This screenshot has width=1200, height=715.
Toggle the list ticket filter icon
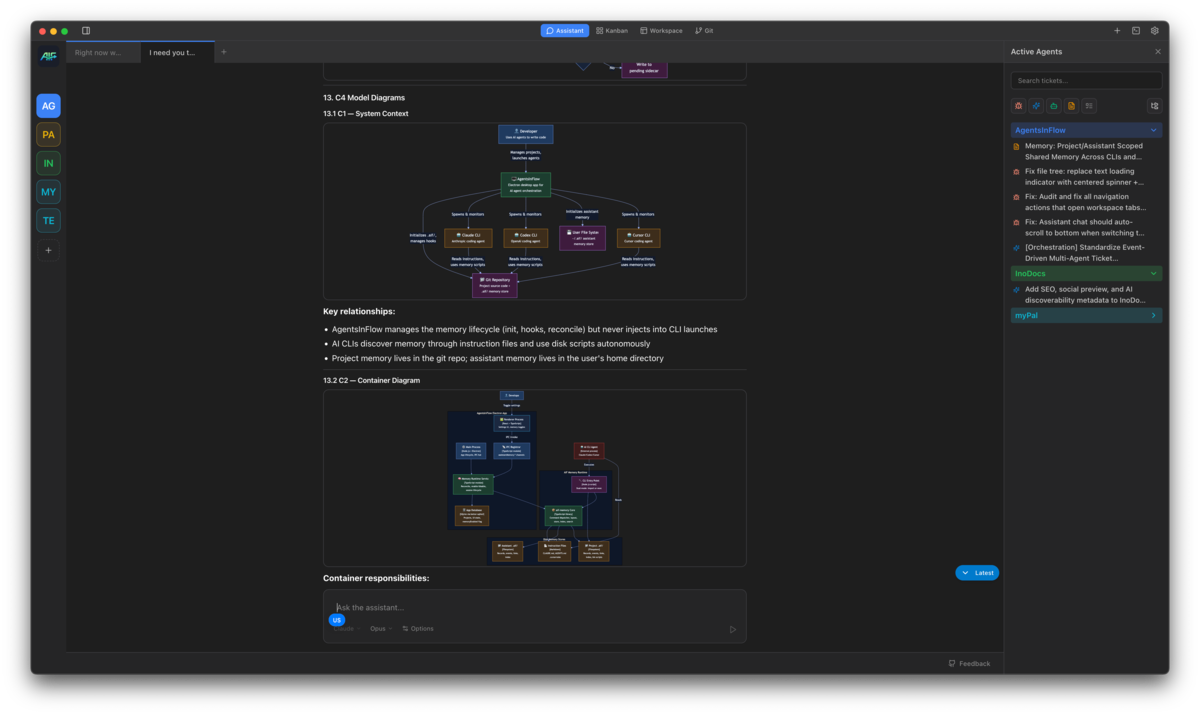(1088, 105)
